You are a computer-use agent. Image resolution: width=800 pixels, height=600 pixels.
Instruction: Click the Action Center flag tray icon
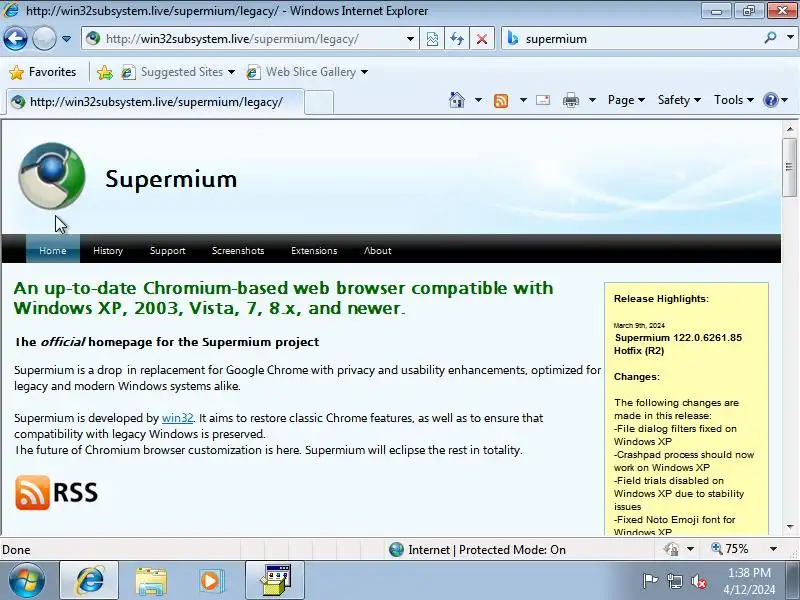650,581
